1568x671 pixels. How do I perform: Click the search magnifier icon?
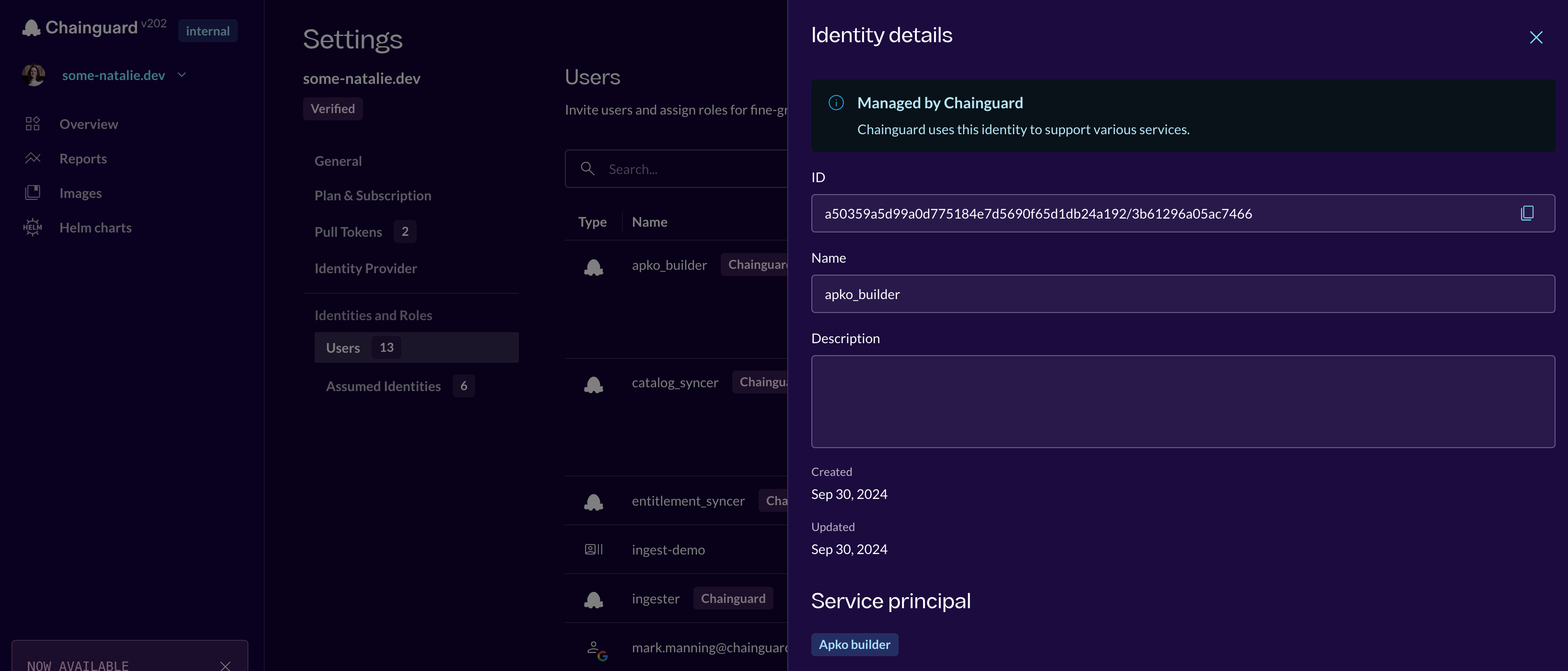[587, 169]
